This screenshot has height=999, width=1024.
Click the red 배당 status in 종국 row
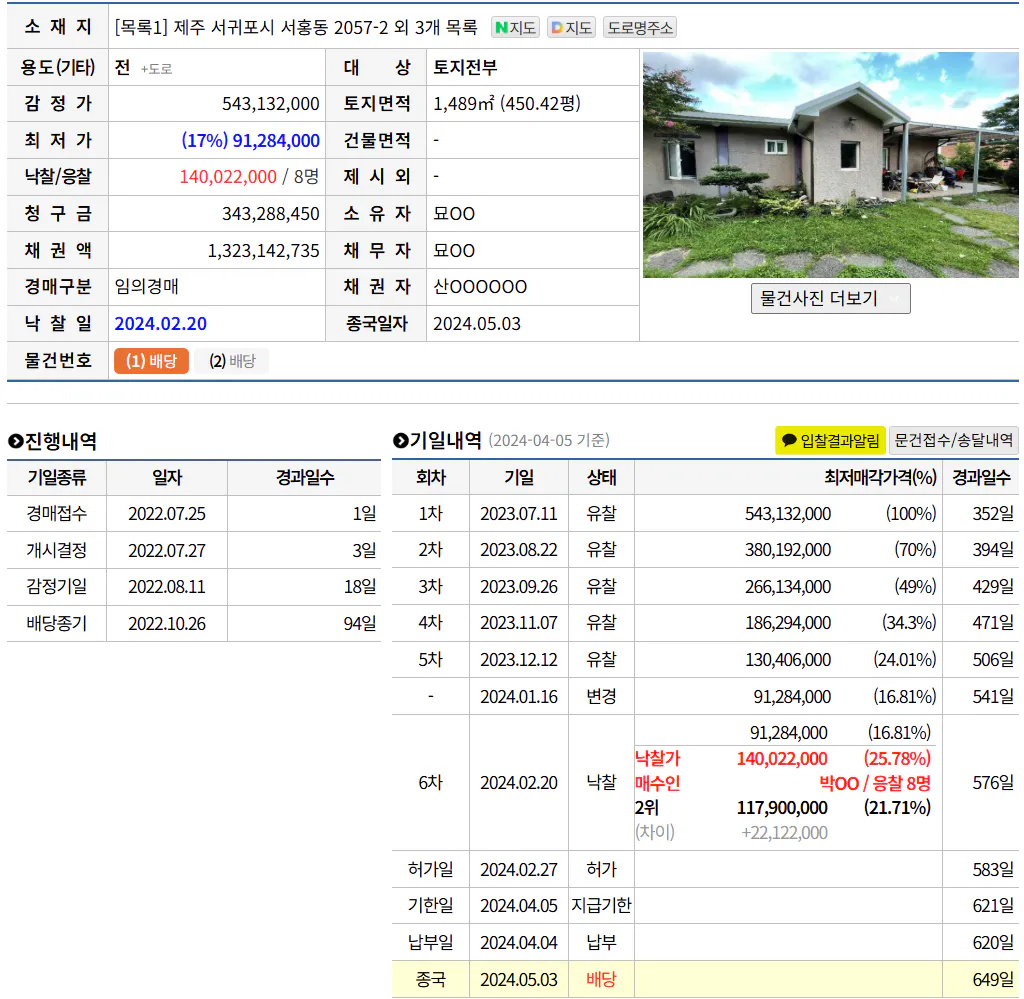click(x=601, y=979)
